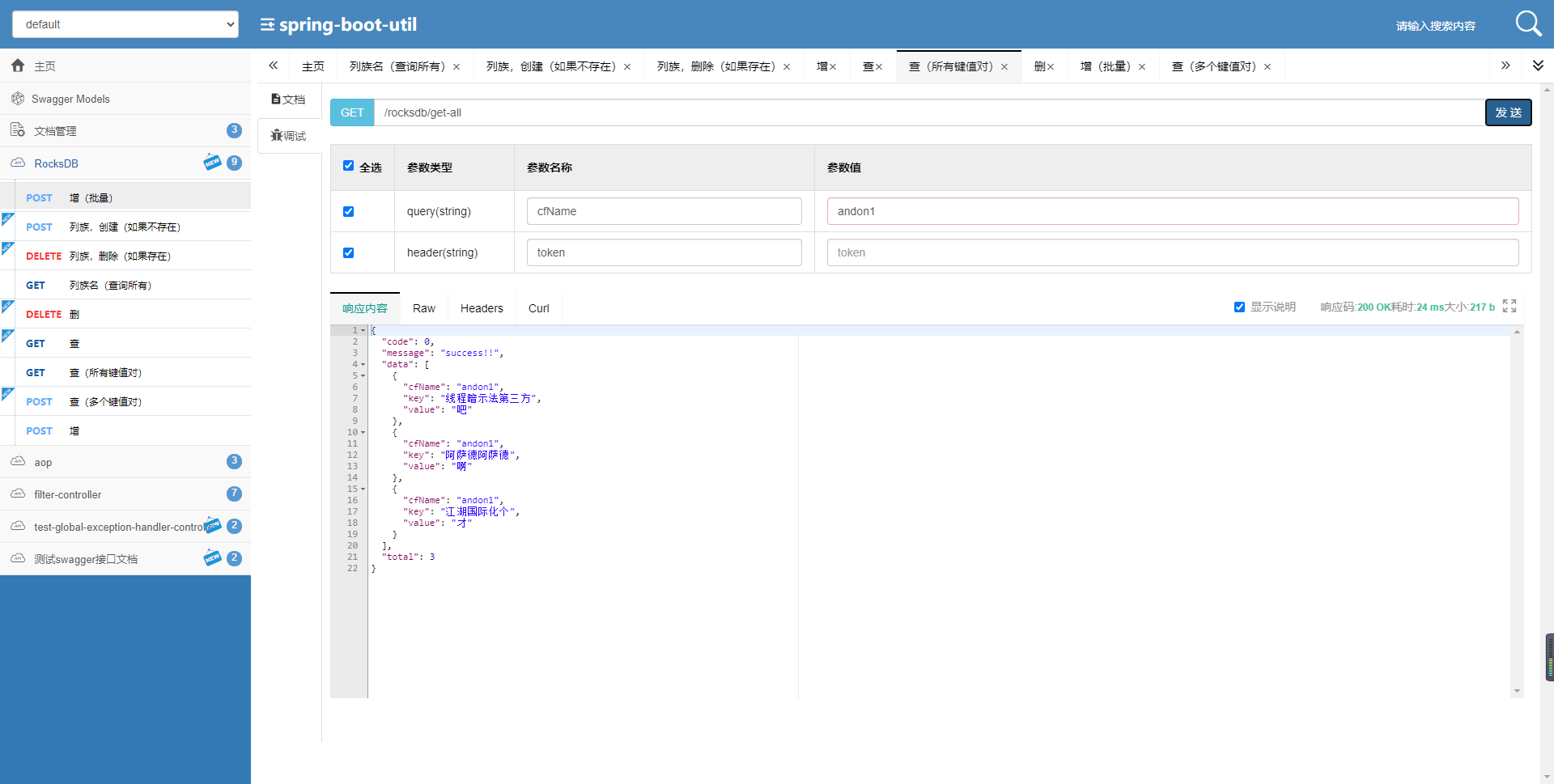Click the andon1 parameter value field
This screenshot has height=784, width=1554.
pos(1173,211)
